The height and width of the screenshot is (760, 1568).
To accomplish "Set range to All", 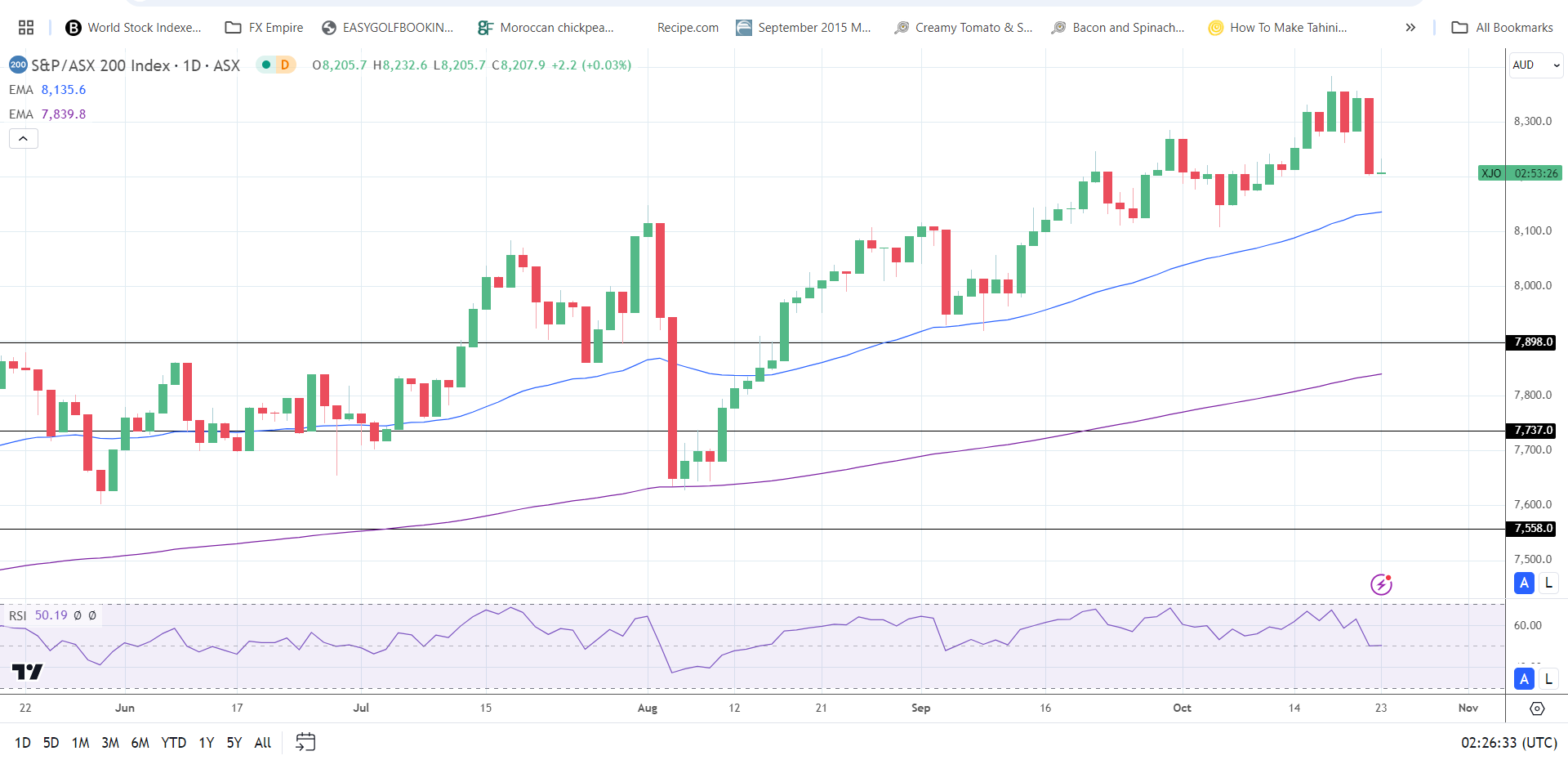I will 263,743.
